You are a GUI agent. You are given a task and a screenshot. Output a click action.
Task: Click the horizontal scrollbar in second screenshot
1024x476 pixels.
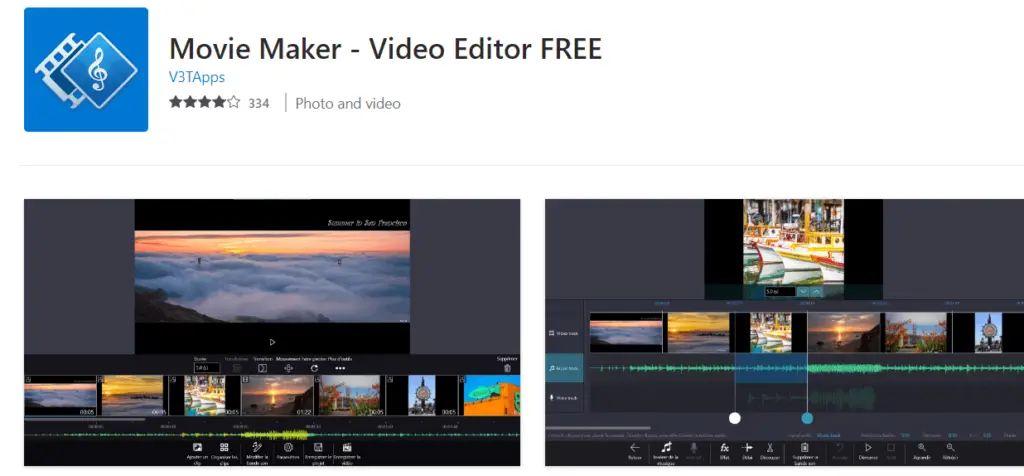pyautogui.click(x=598, y=428)
